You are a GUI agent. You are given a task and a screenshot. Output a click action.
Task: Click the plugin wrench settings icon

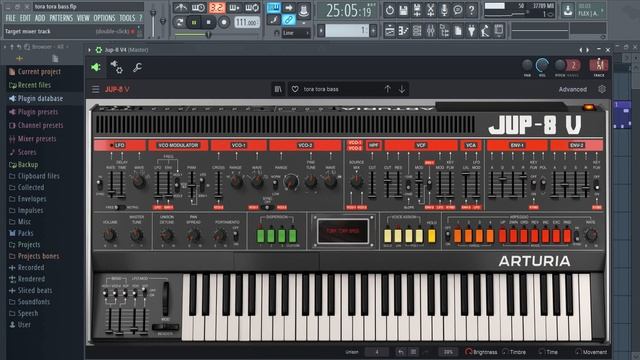point(137,67)
